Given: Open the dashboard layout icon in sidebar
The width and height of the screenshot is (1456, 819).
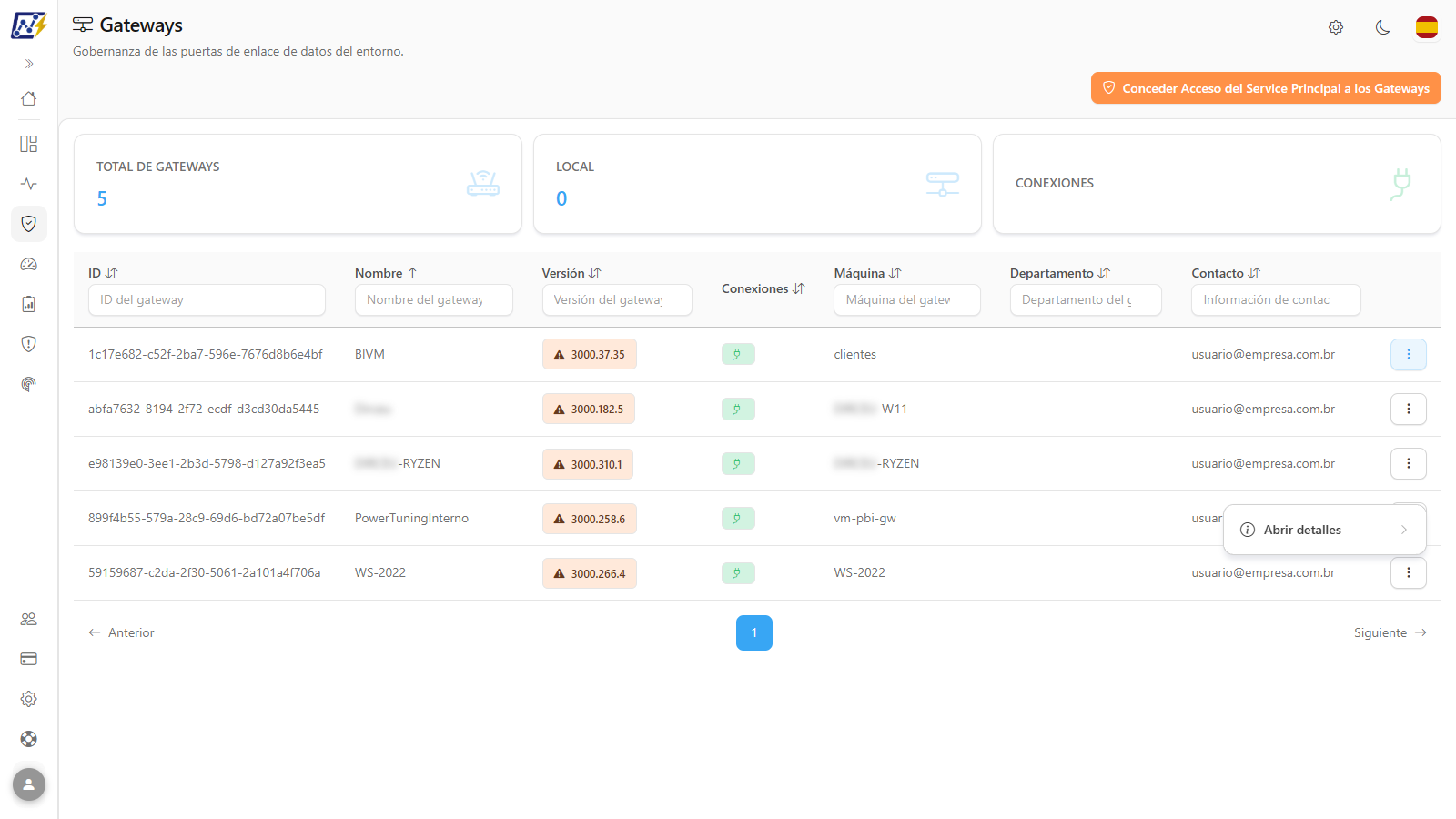Looking at the screenshot, I should point(29,144).
